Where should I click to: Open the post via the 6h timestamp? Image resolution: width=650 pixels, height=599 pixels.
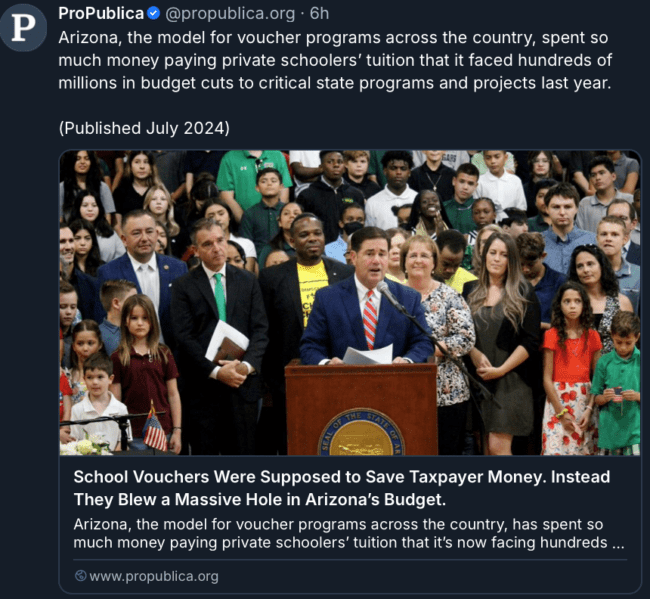(x=319, y=13)
